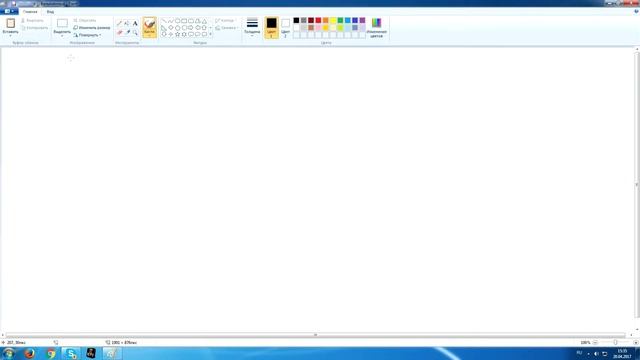The height and width of the screenshot is (360, 640).
Task: Open the Rotate (Повернуть) dropdown
Action: pyautogui.click(x=87, y=35)
